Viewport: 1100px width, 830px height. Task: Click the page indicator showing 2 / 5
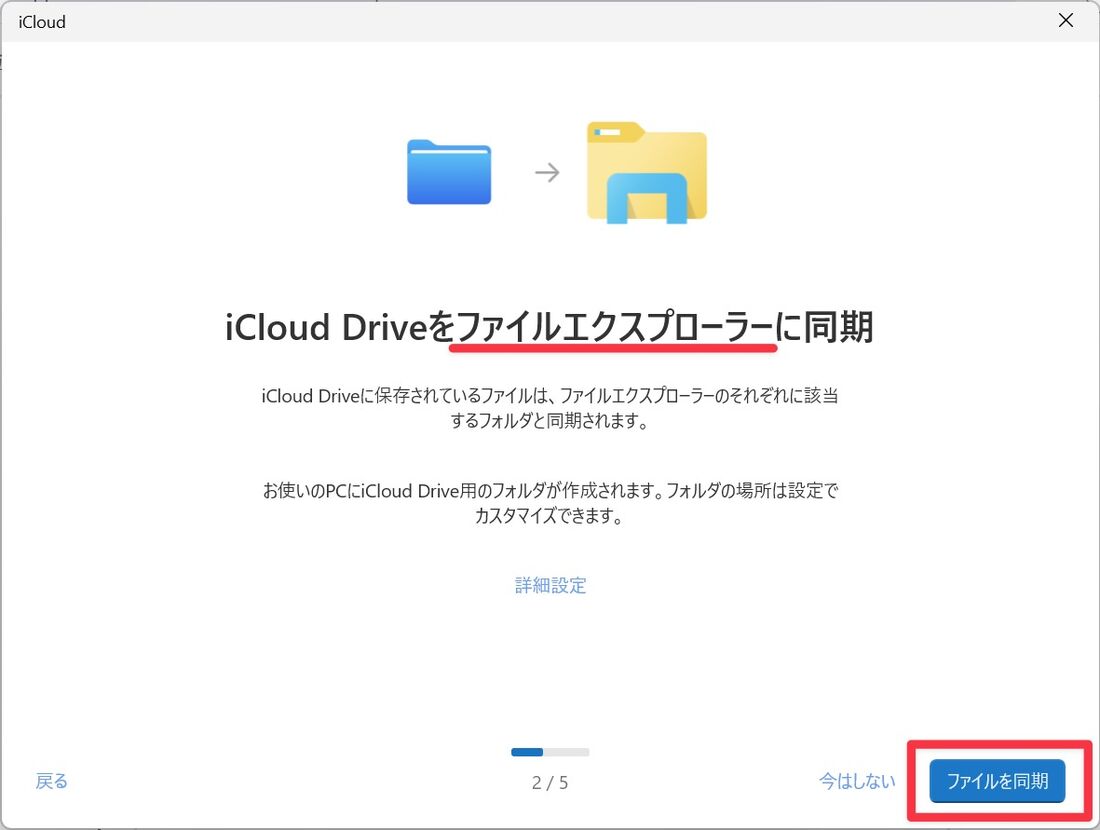point(550,783)
